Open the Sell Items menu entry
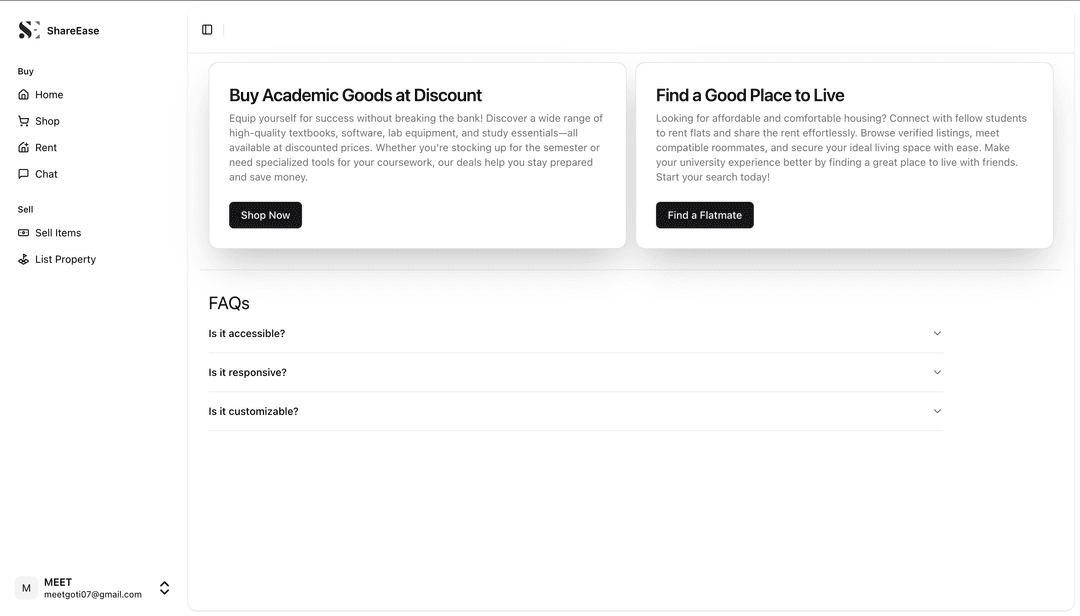Screen dimensions: 1080x616 (58, 233)
